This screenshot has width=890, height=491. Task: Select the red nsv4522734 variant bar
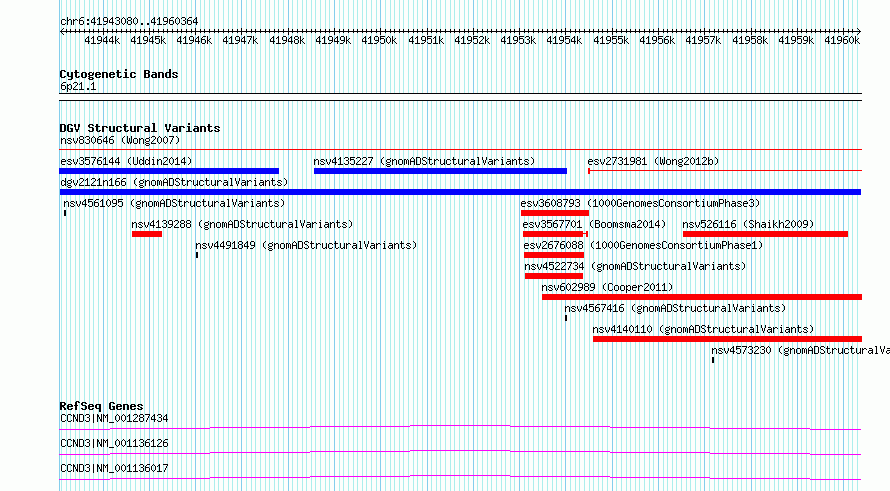tap(554, 276)
